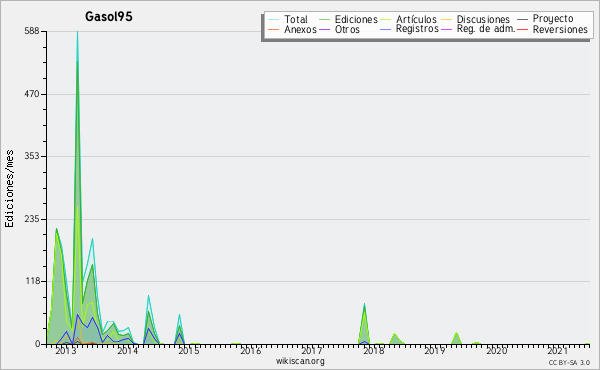The width and height of the screenshot is (600, 370).
Task: Click the Ediciones legend label
Action: (x=356, y=19)
